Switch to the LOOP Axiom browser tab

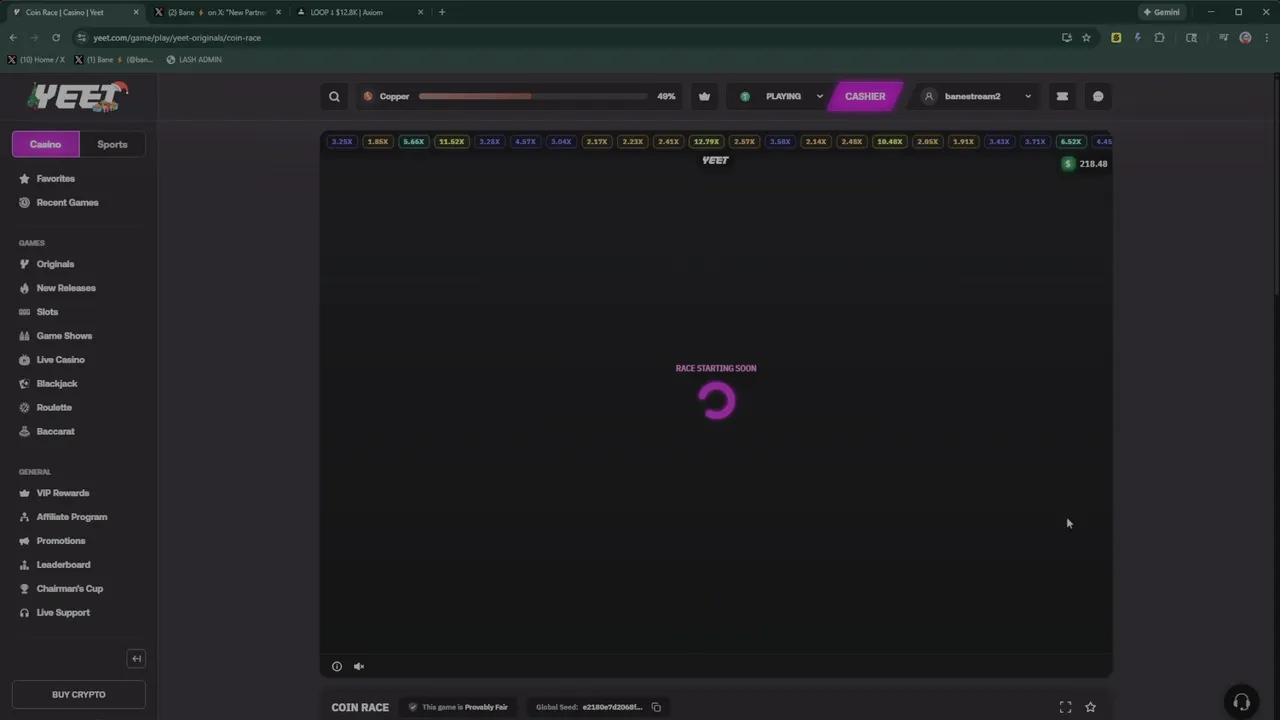[359, 12]
